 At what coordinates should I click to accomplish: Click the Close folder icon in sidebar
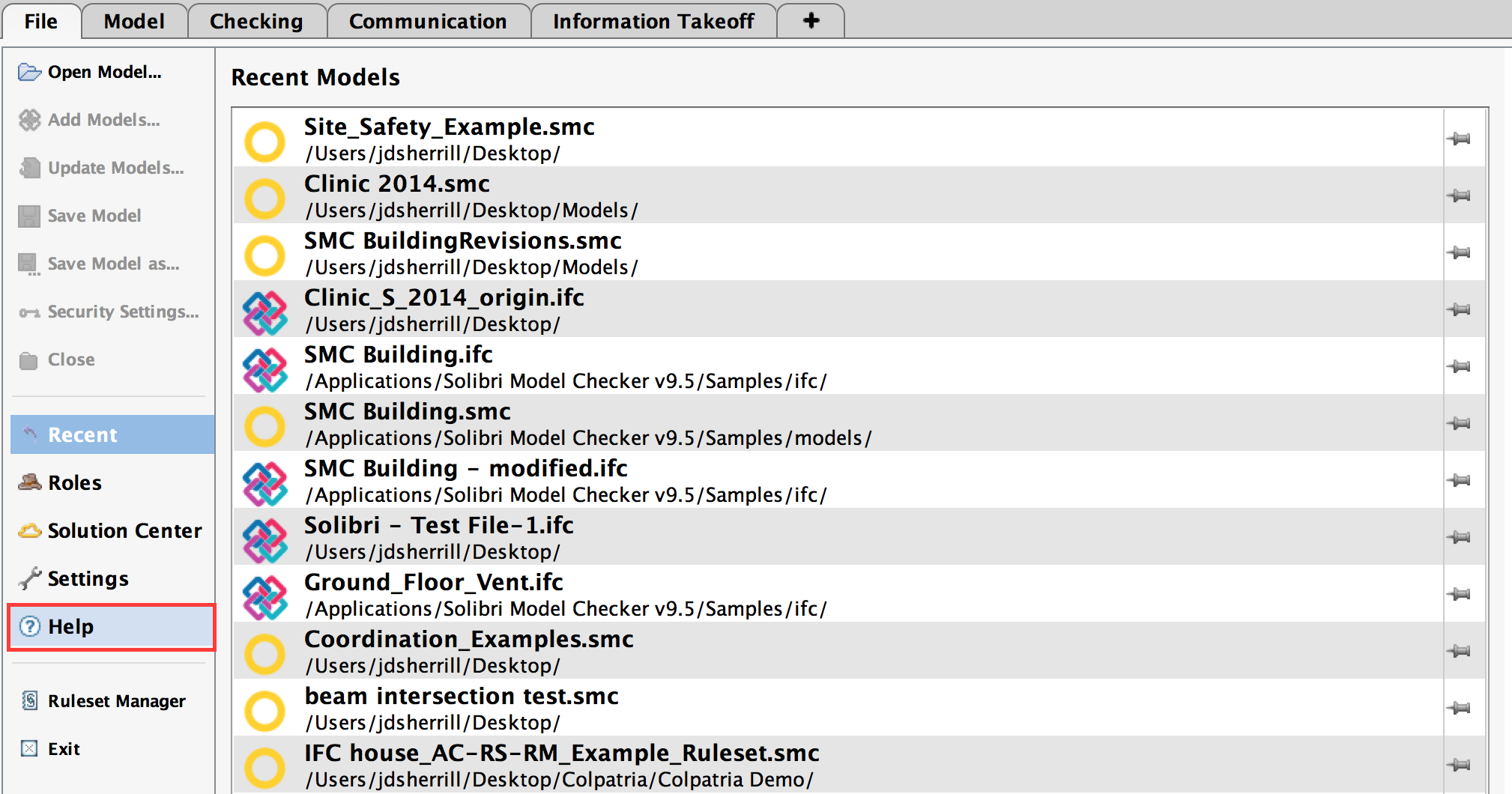28,360
